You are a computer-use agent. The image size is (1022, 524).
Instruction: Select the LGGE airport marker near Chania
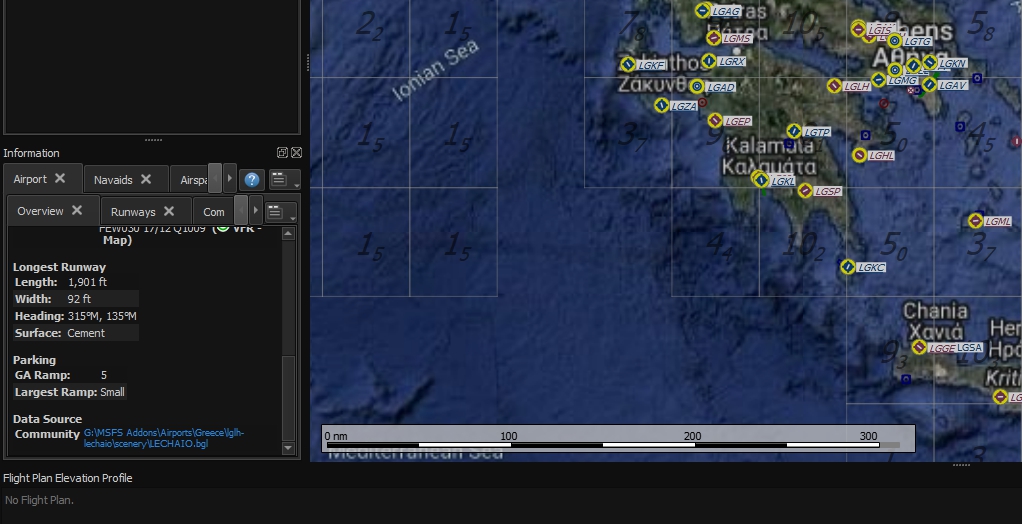[x=919, y=347]
